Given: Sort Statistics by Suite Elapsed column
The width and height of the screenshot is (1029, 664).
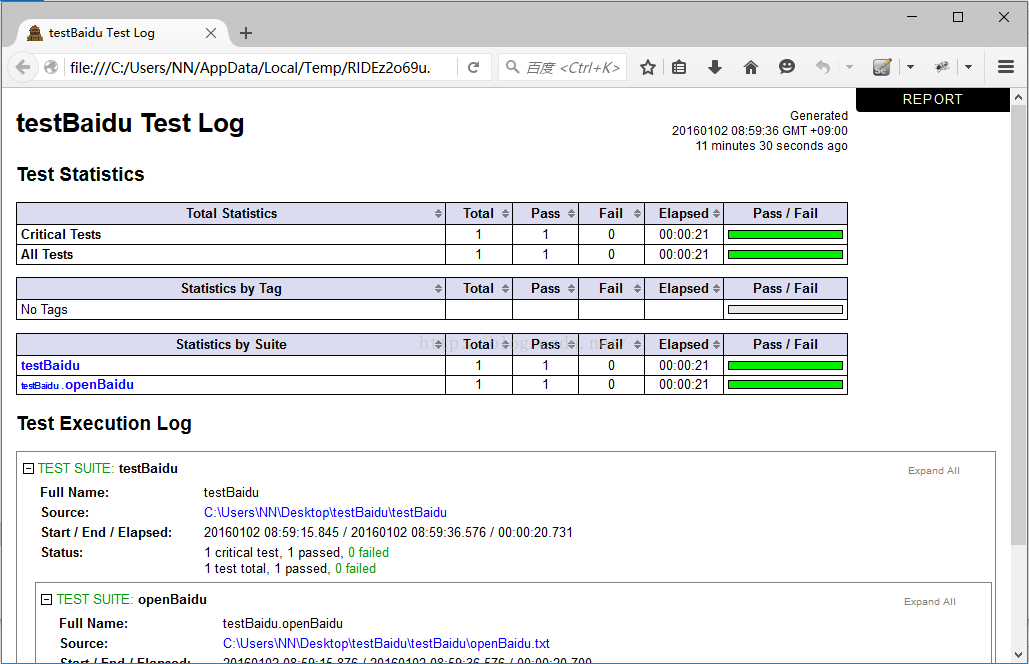Looking at the screenshot, I should click(684, 344).
